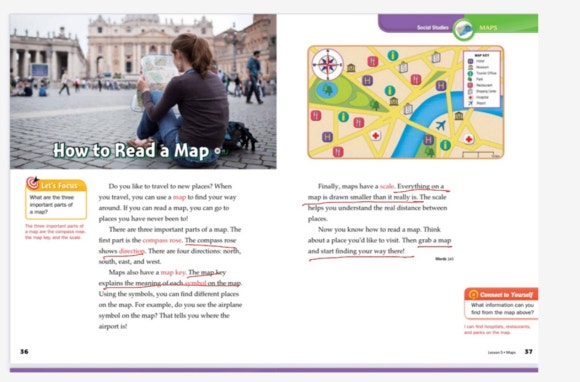Click the 'How to Read a Map' title
This screenshot has width=580, height=382.
[131, 151]
